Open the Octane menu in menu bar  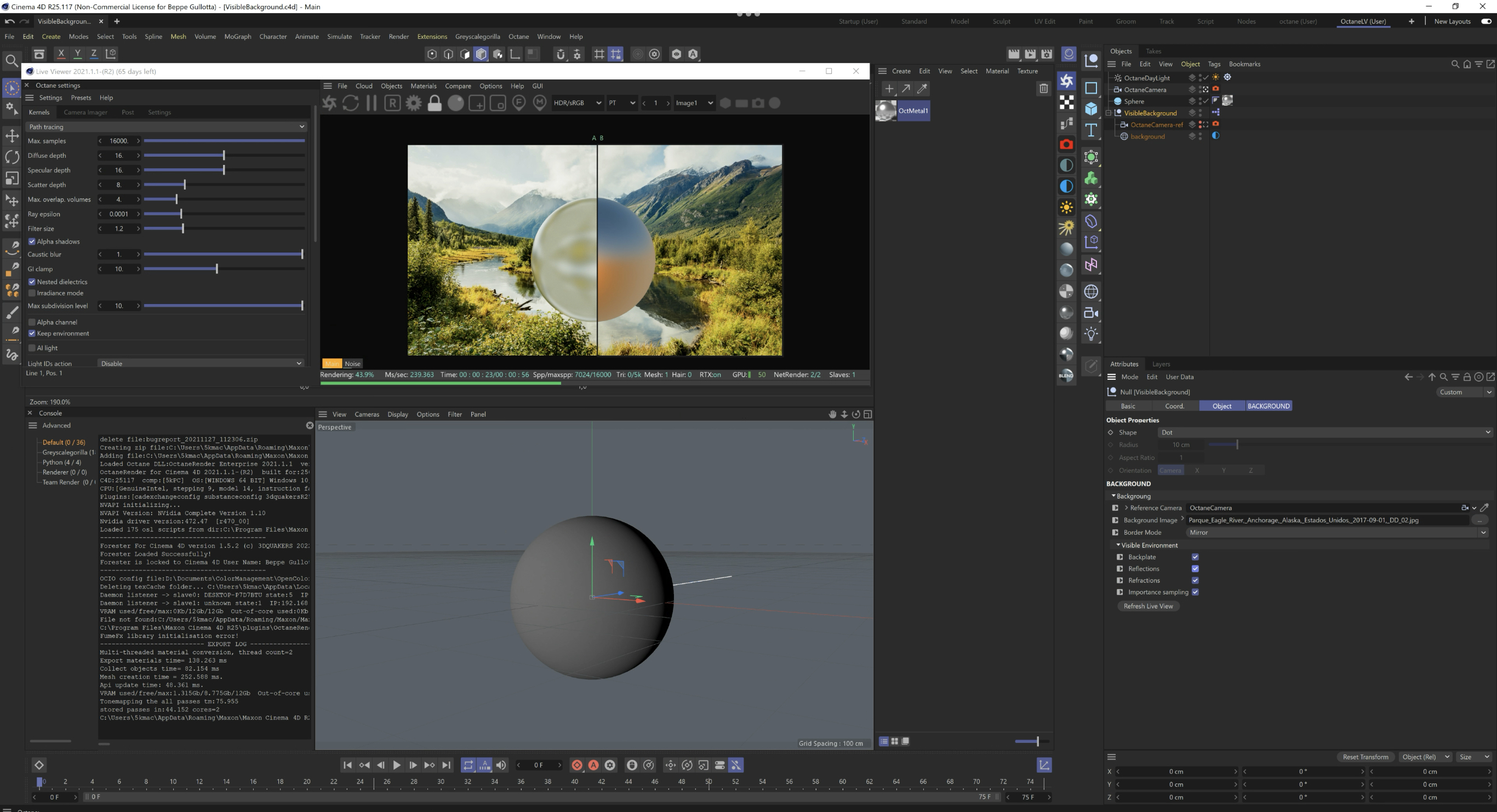(518, 36)
